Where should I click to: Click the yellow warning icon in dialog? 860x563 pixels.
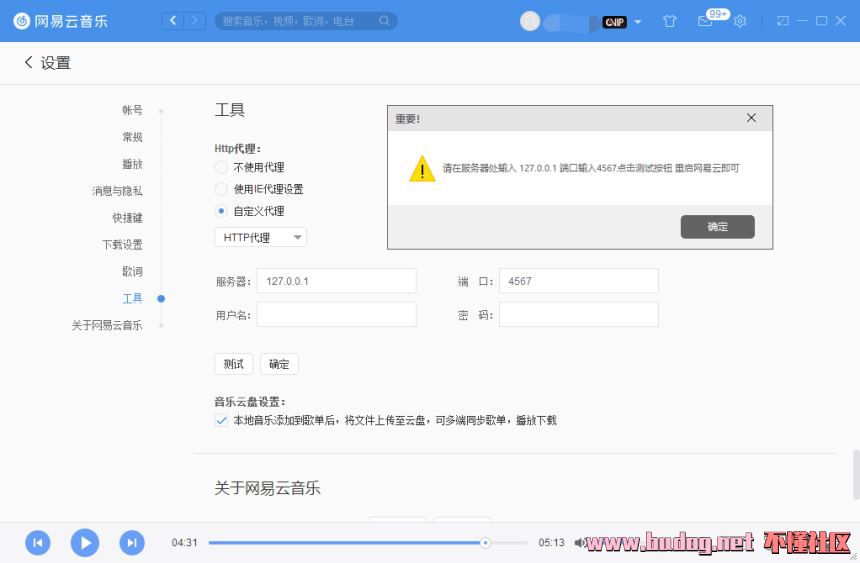click(x=422, y=168)
